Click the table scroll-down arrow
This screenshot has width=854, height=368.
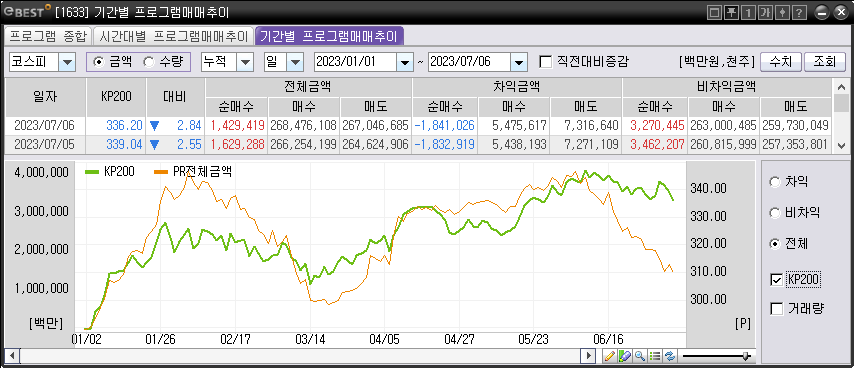pyautogui.click(x=841, y=146)
